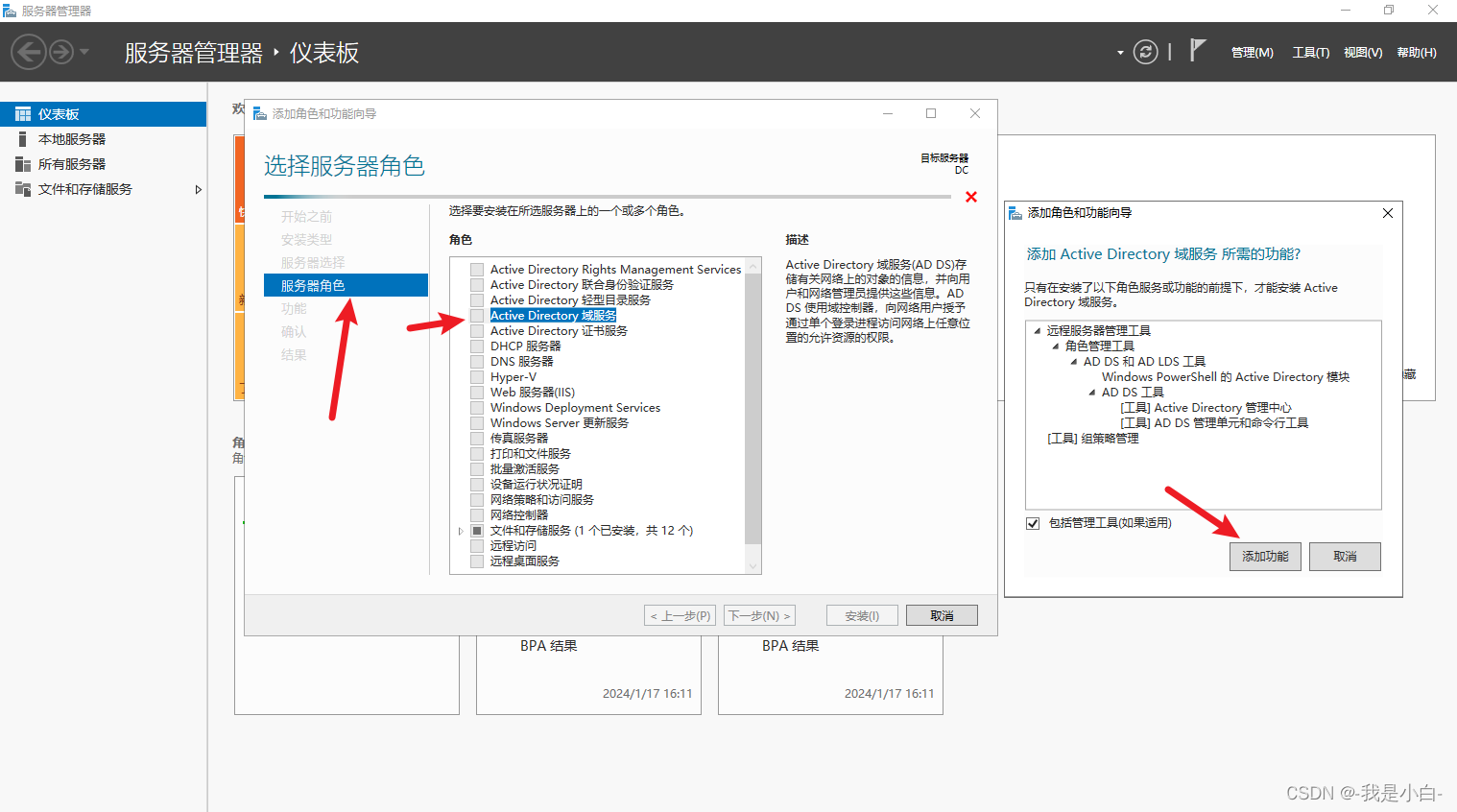Collapse 角色管理工具 tree node
Screen dimensions: 1457x812
coord(1056,346)
